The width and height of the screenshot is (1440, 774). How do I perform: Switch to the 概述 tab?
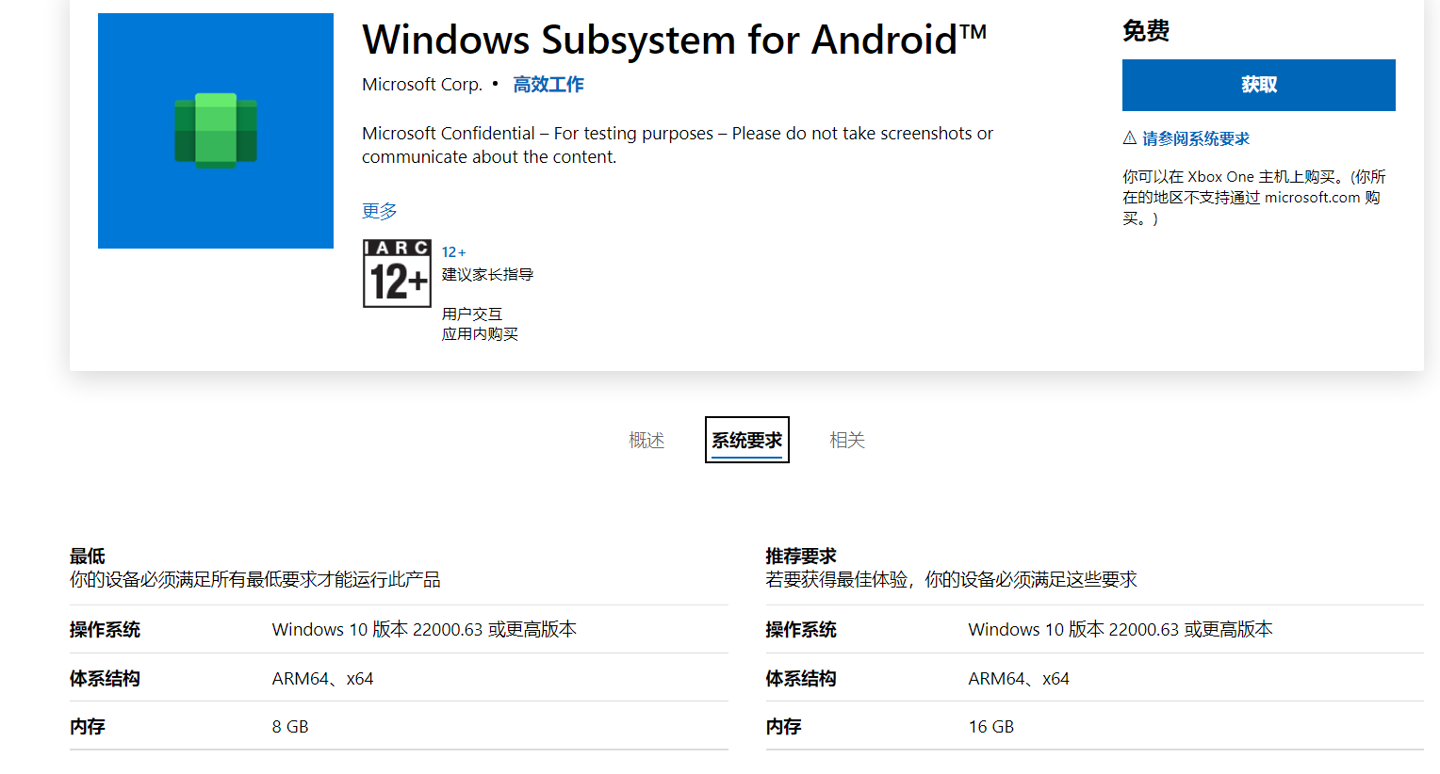(x=646, y=440)
